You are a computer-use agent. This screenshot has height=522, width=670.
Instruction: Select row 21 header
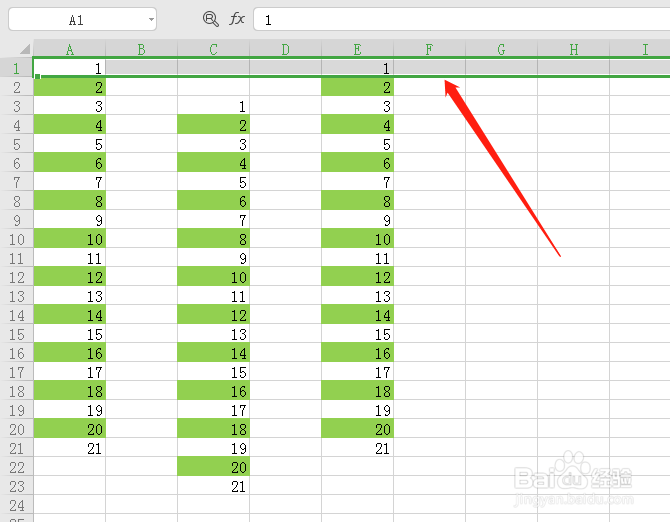coord(17,448)
